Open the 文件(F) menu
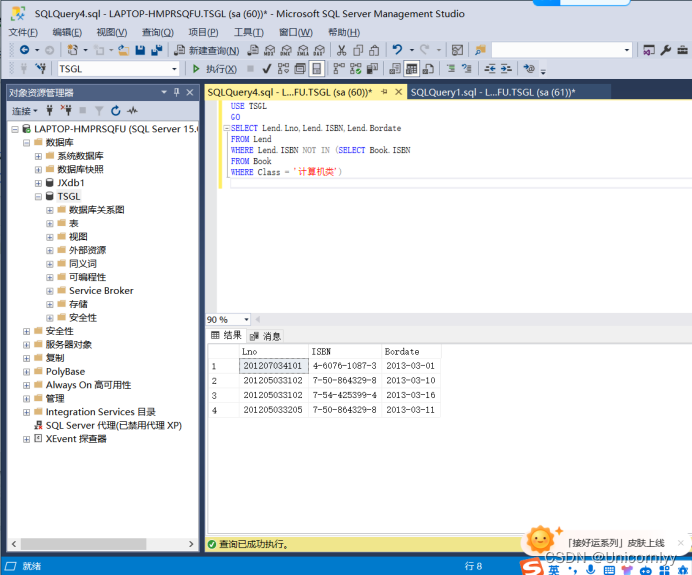The width and height of the screenshot is (692, 575). point(23,32)
